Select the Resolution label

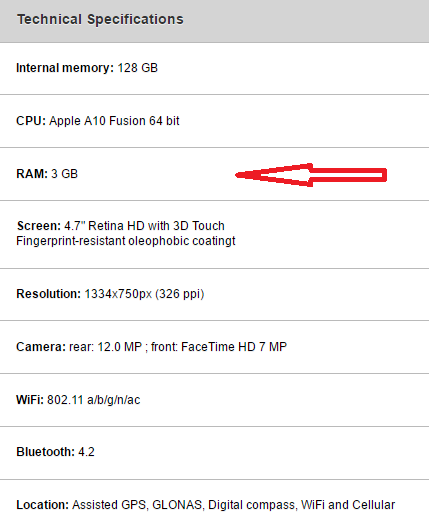[x=49, y=294]
